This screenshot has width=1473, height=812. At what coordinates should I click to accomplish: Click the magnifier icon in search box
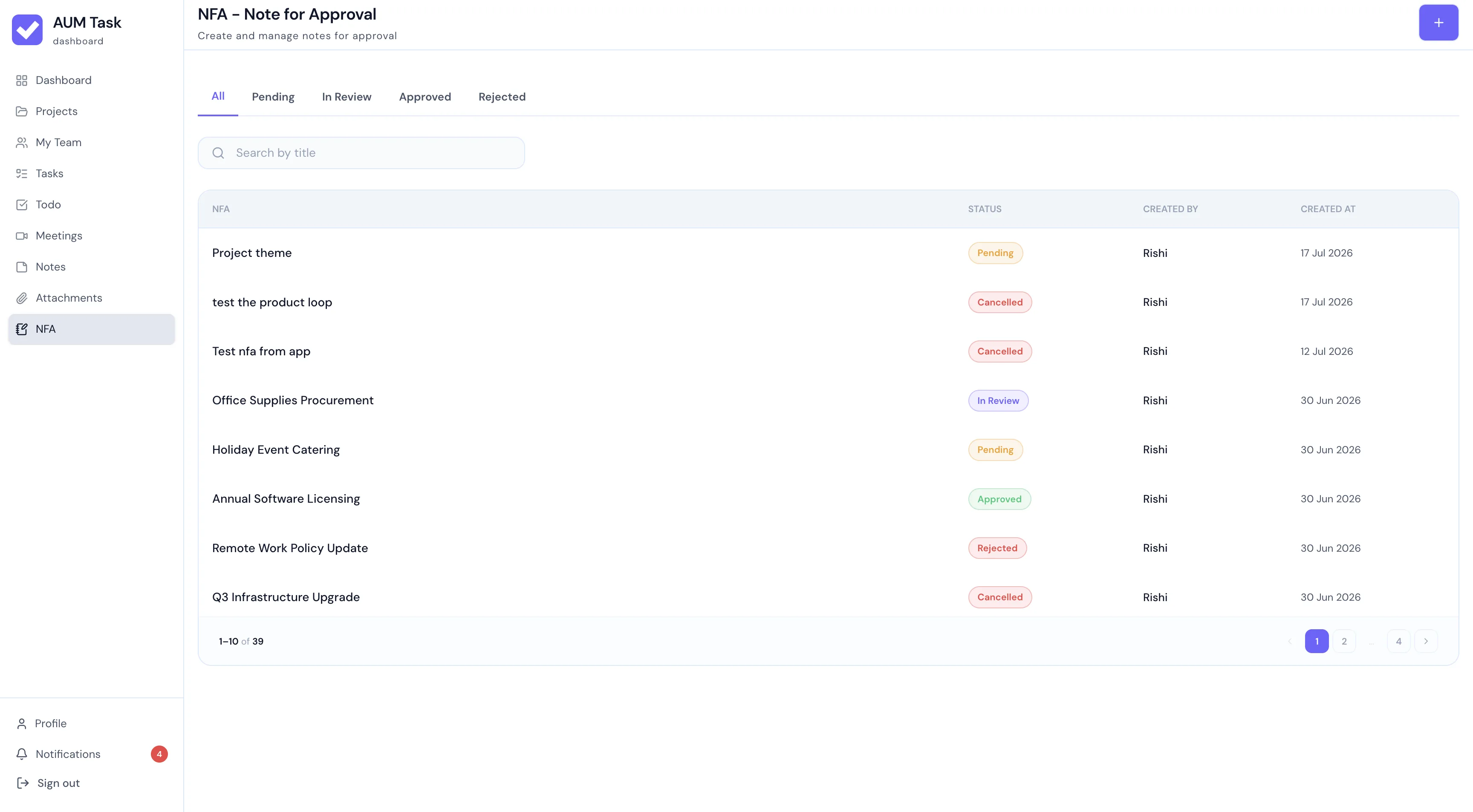(218, 153)
